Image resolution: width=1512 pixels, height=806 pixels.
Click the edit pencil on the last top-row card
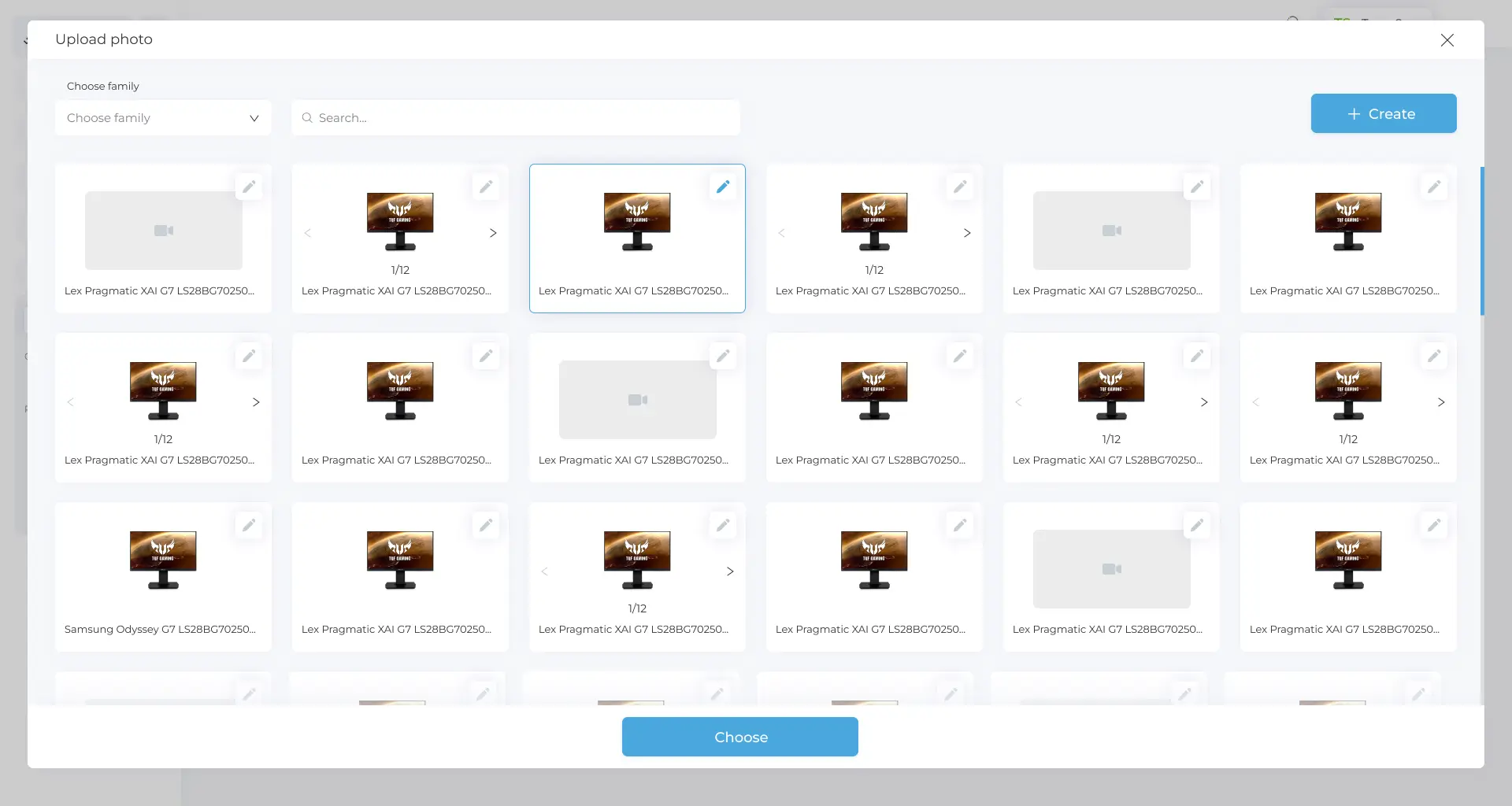pos(1434,187)
